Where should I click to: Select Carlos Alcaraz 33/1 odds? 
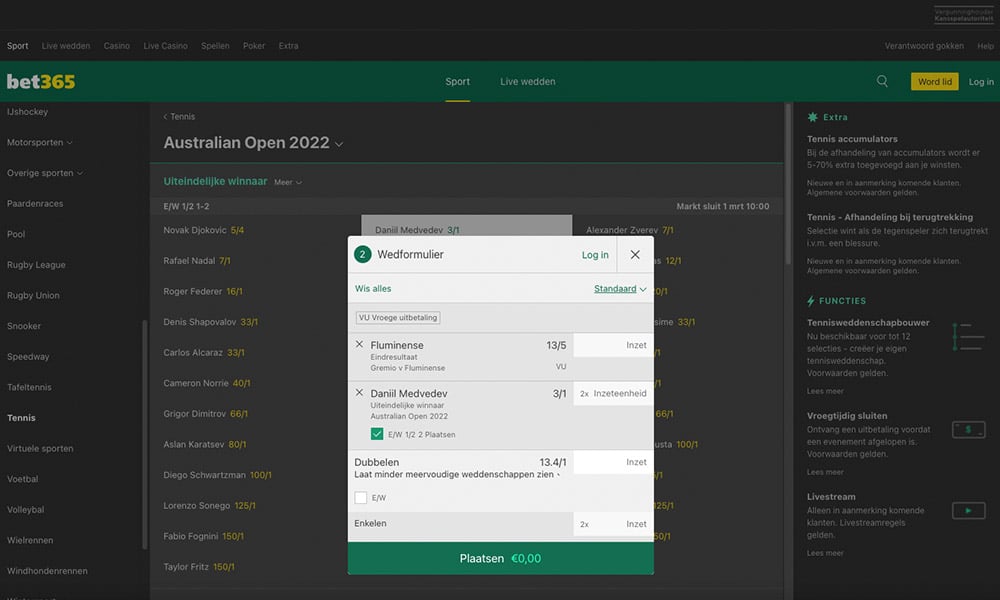pos(203,353)
